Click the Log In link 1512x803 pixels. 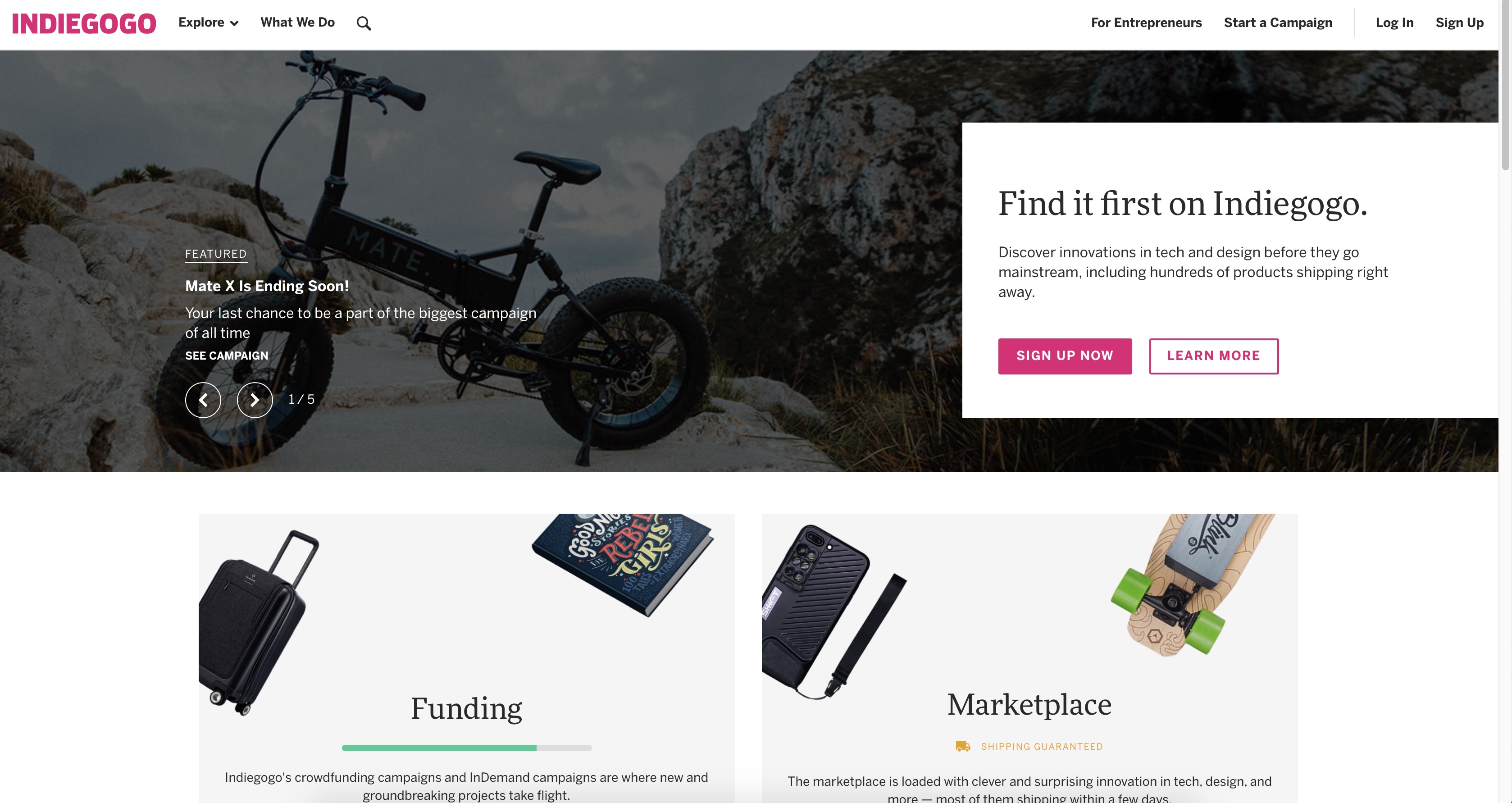click(x=1394, y=23)
